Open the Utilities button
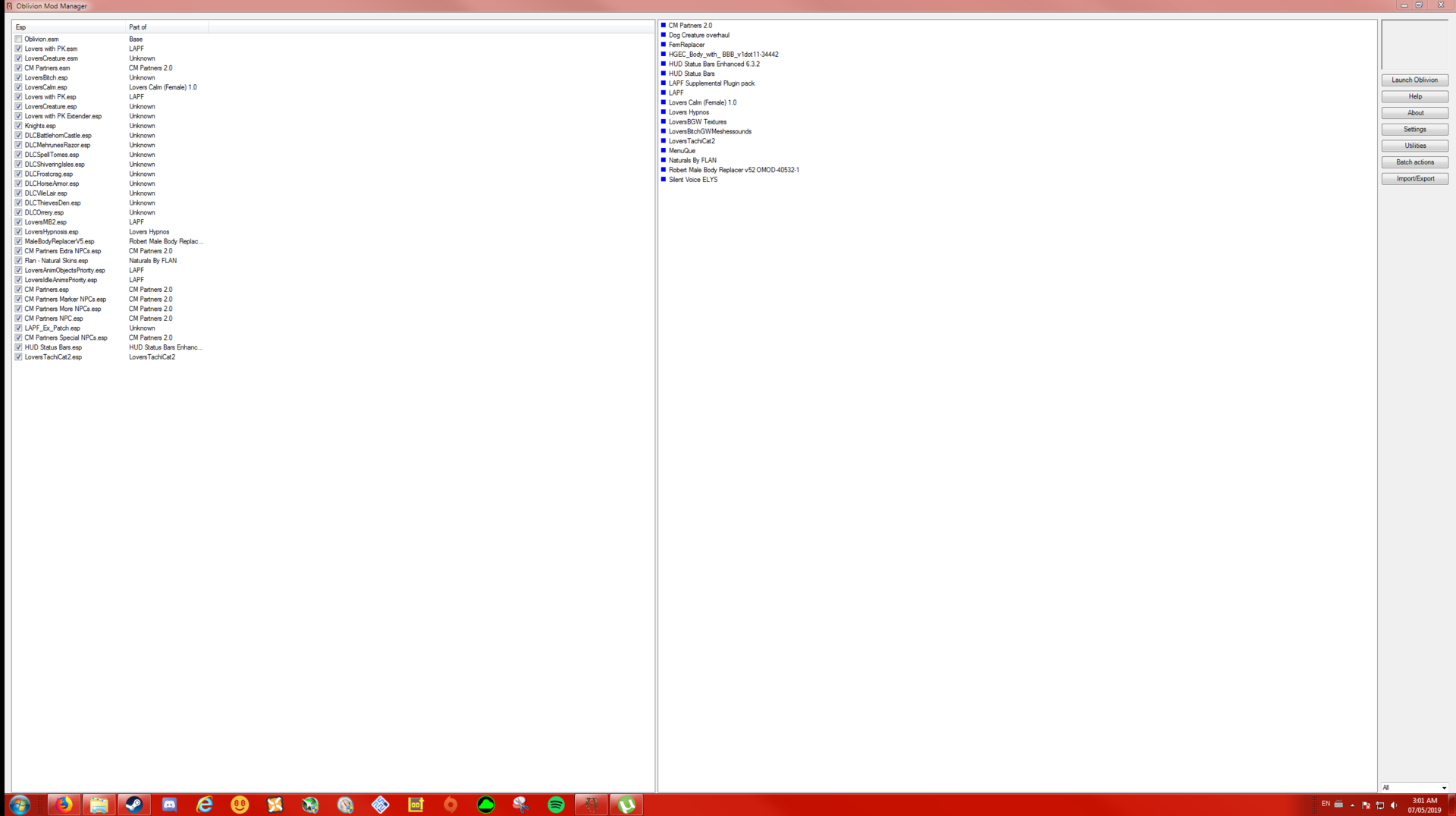The image size is (1456, 816). pos(1414,146)
